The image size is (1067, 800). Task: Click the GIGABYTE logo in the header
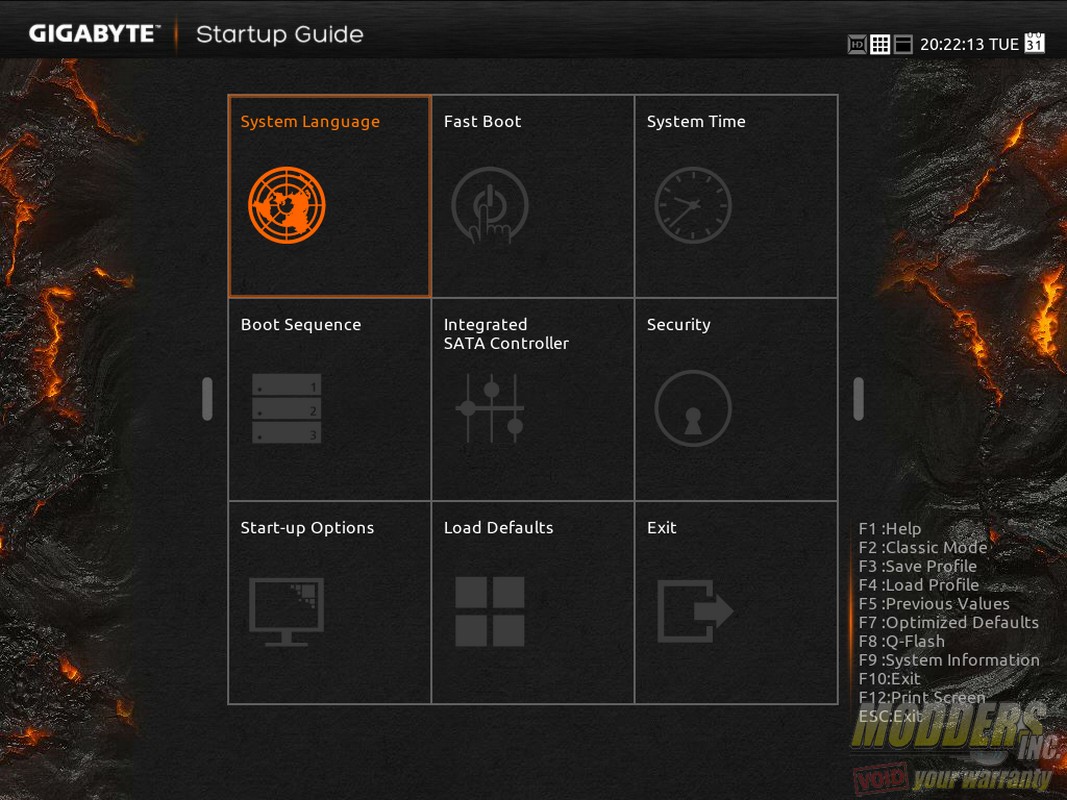(x=95, y=34)
